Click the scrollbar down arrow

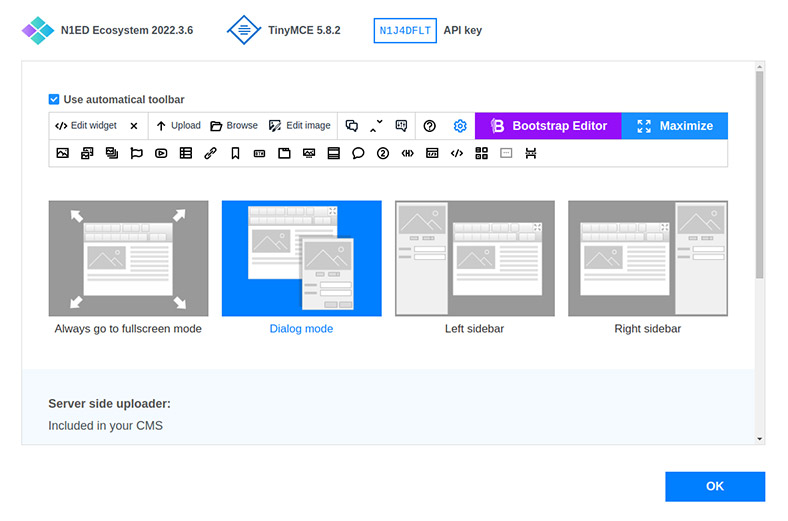pos(760,439)
